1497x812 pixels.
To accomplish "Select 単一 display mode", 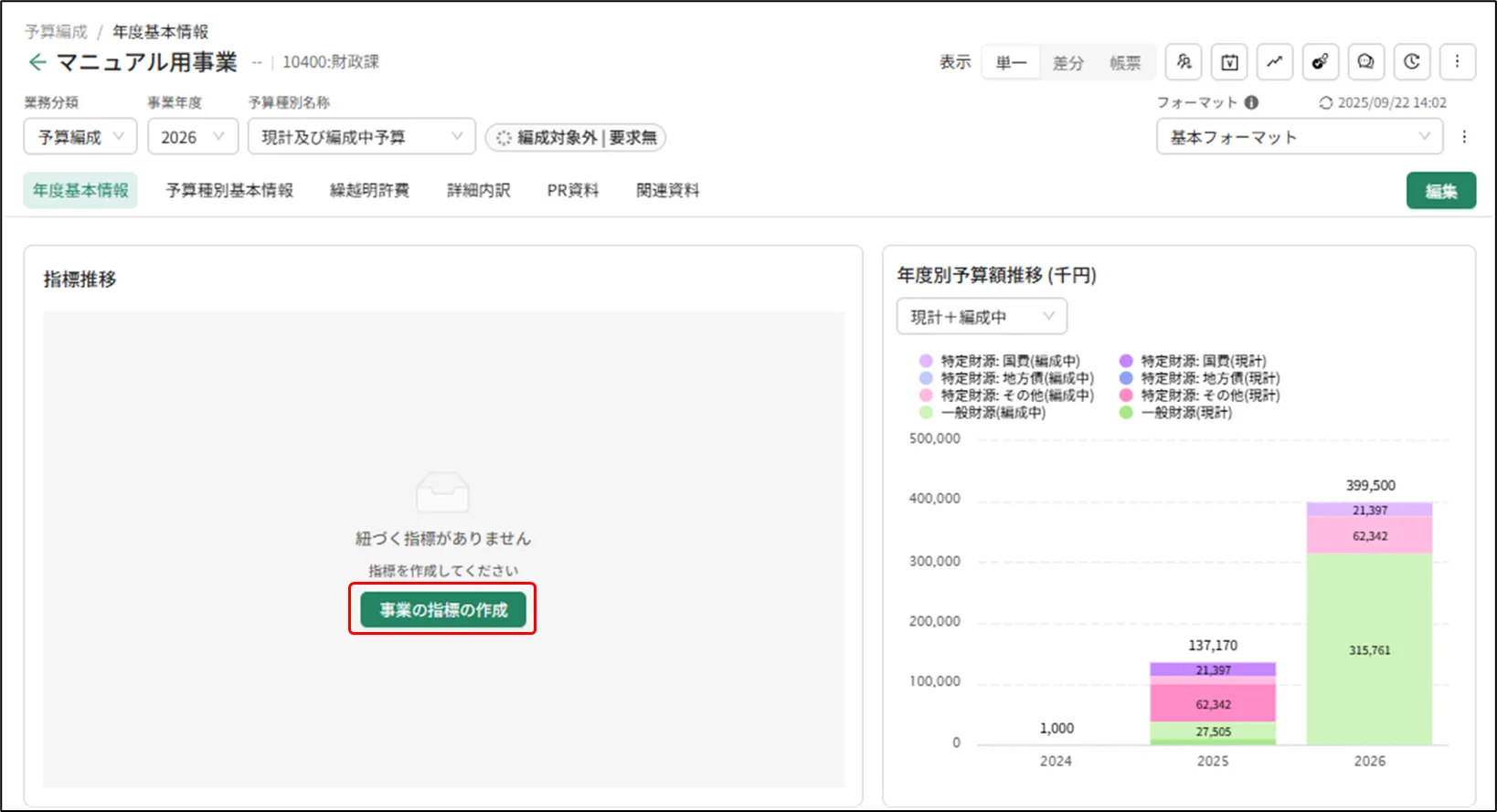I will pyautogui.click(x=1011, y=63).
